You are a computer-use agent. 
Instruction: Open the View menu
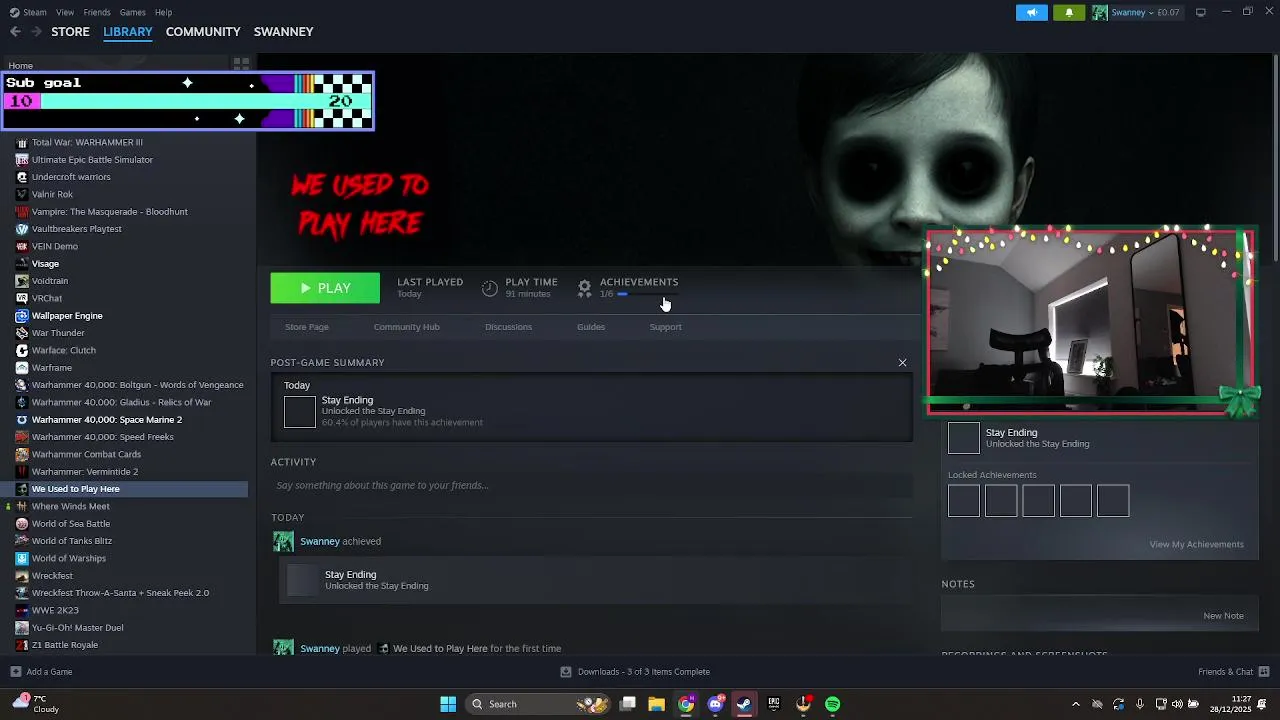click(65, 12)
